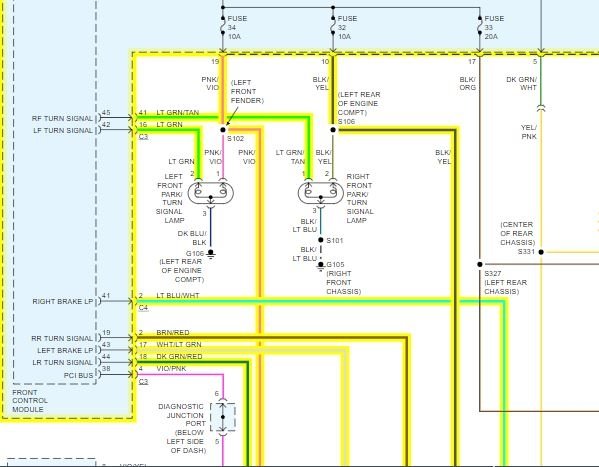The height and width of the screenshot is (467, 599).
Task: Click the 'FUSE 34 10A' label
Action: pyautogui.click(x=237, y=28)
